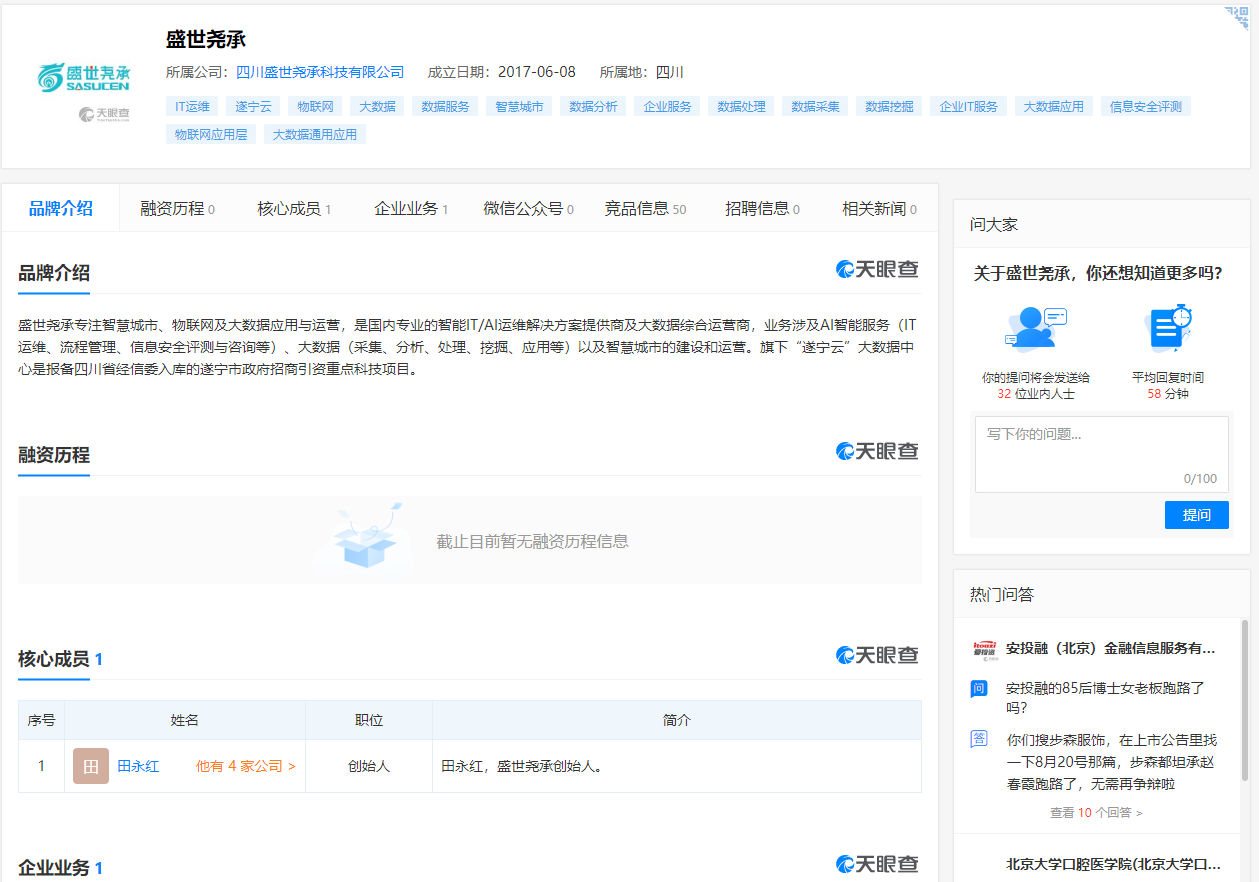Viewport: 1259px width, 882px height.
Task: Select the 数据处理 tag
Action: click(x=741, y=106)
